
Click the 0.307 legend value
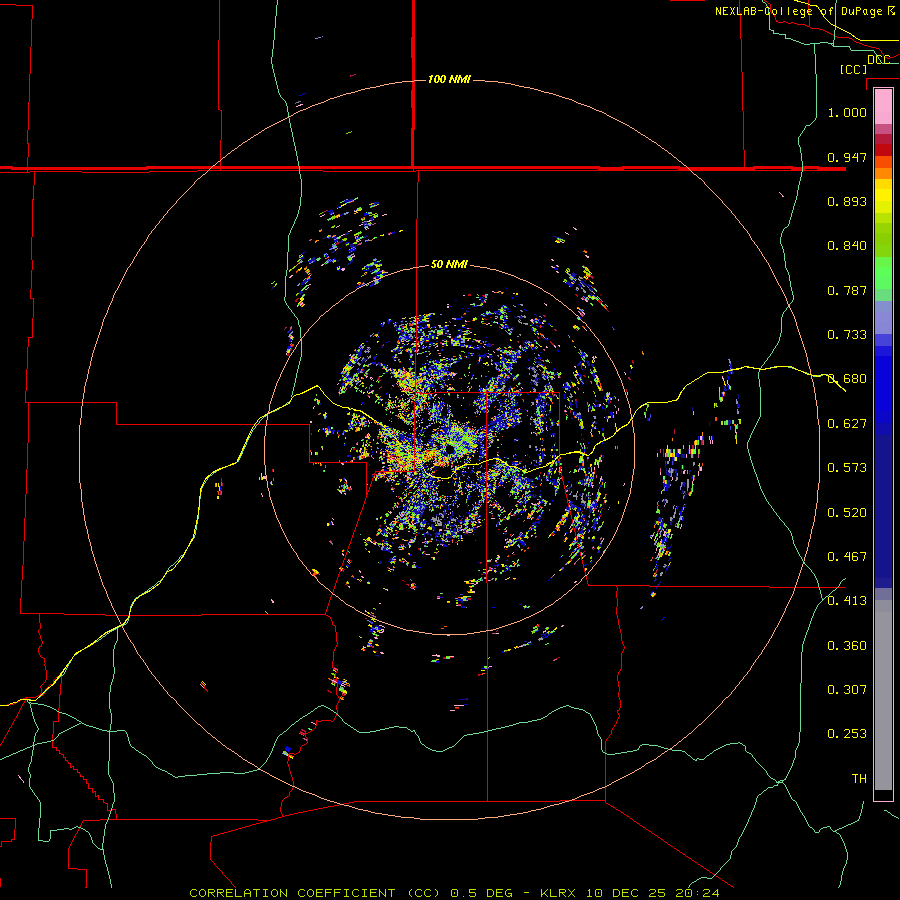click(x=847, y=690)
